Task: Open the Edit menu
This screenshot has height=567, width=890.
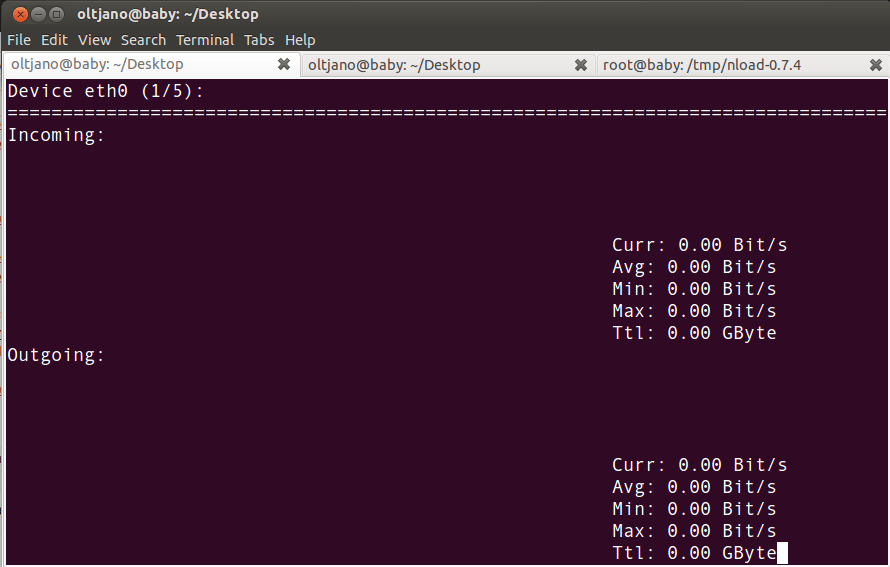Action: tap(54, 40)
